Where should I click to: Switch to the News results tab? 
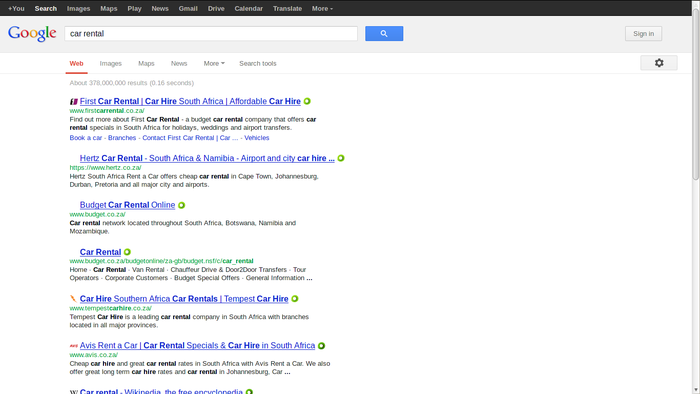point(179,63)
